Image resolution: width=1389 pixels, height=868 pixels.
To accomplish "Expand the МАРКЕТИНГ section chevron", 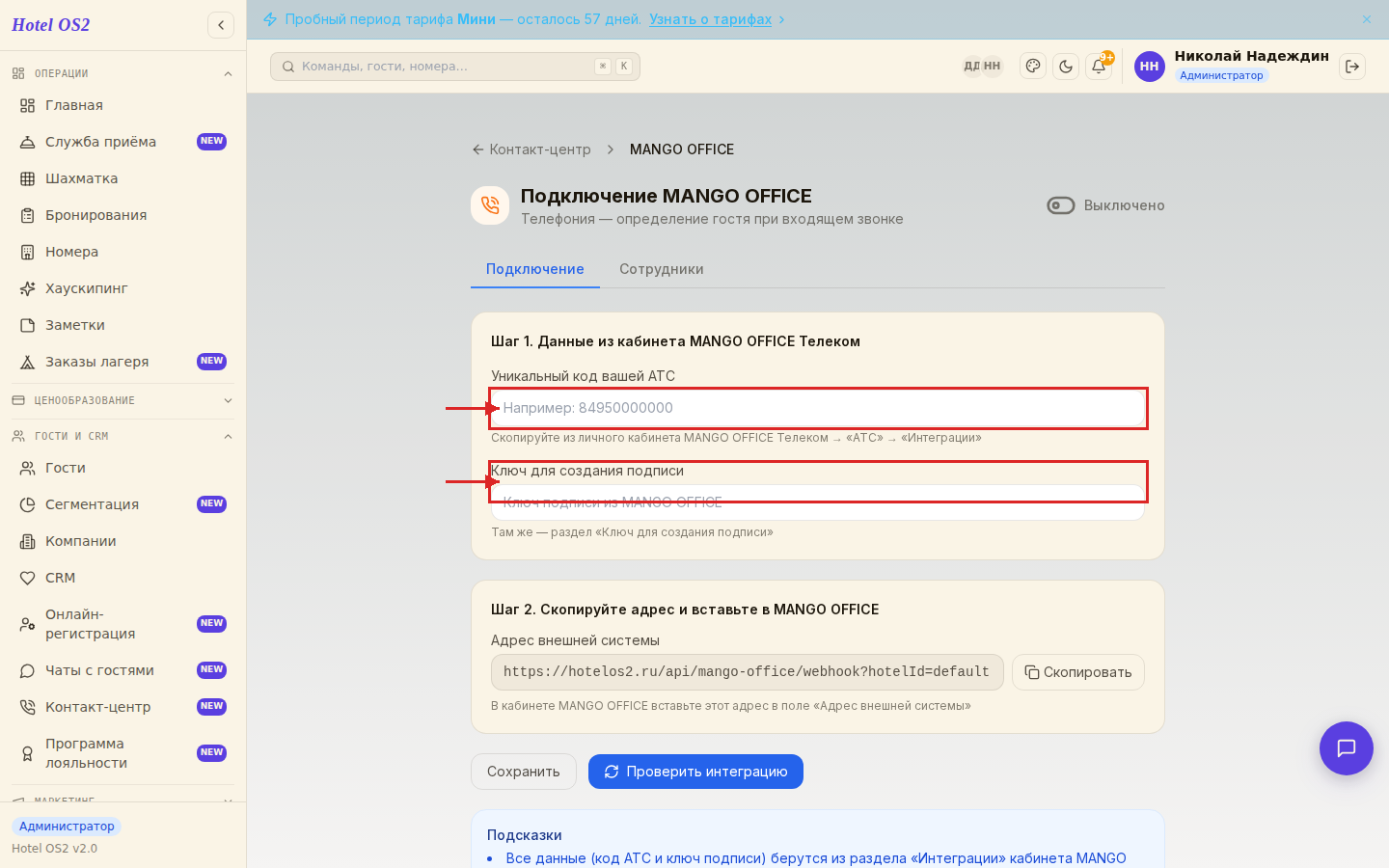I will pos(228,800).
